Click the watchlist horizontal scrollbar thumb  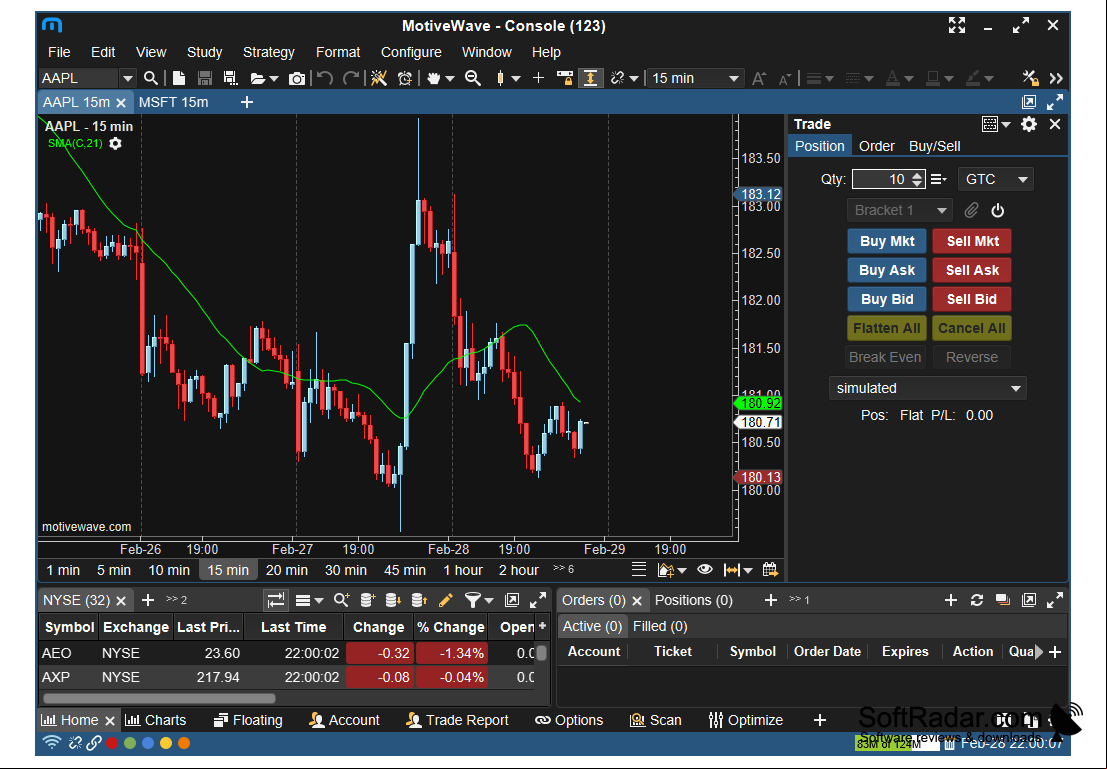[160, 698]
